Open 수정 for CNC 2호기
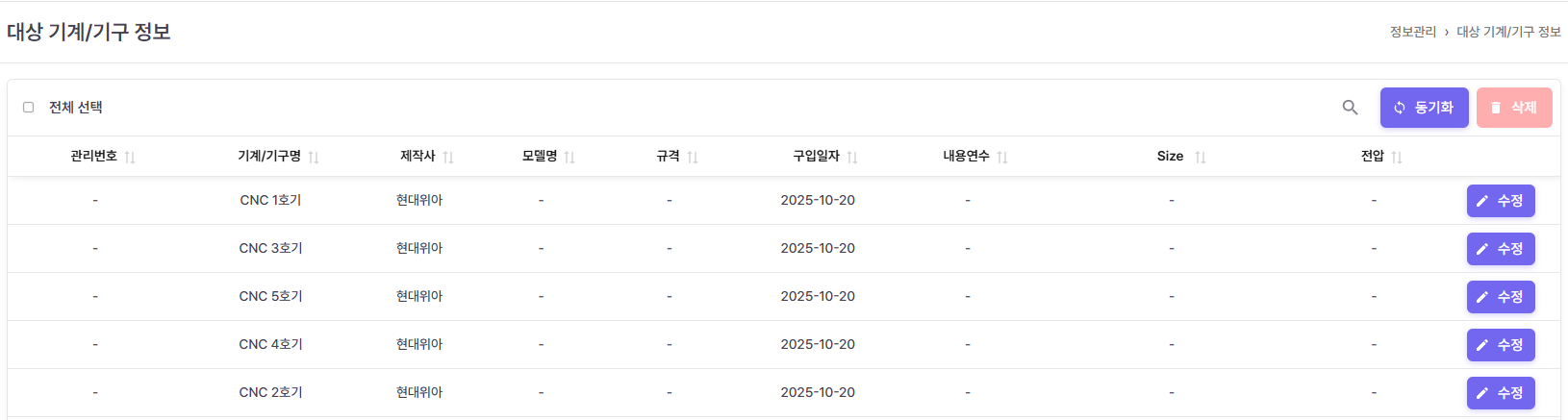Screen dimensions: 1568x420 pyautogui.click(x=1500, y=393)
